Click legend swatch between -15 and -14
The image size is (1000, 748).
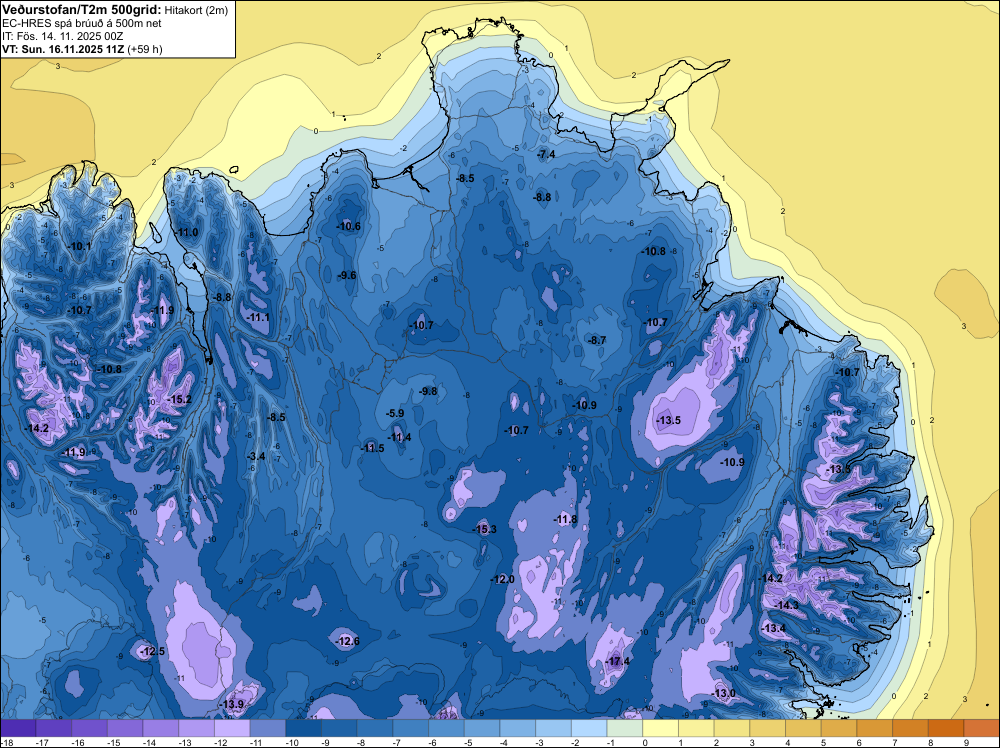click(x=125, y=728)
